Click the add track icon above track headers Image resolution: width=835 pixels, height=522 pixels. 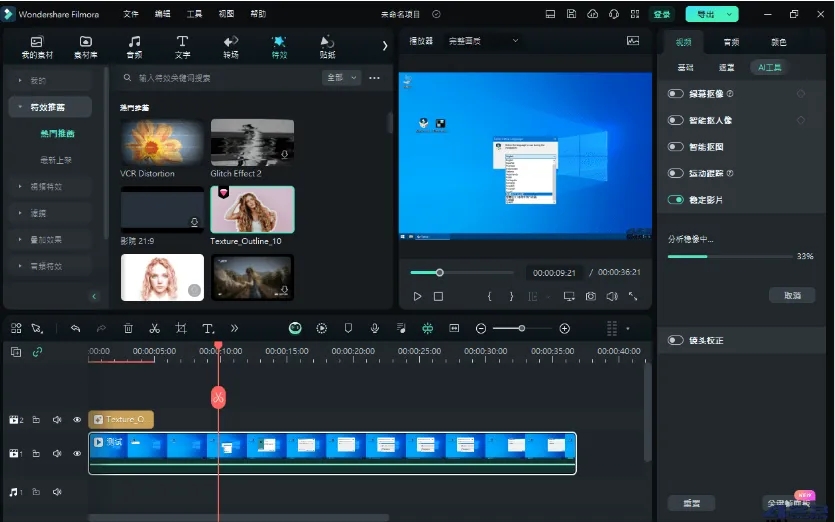click(16, 352)
